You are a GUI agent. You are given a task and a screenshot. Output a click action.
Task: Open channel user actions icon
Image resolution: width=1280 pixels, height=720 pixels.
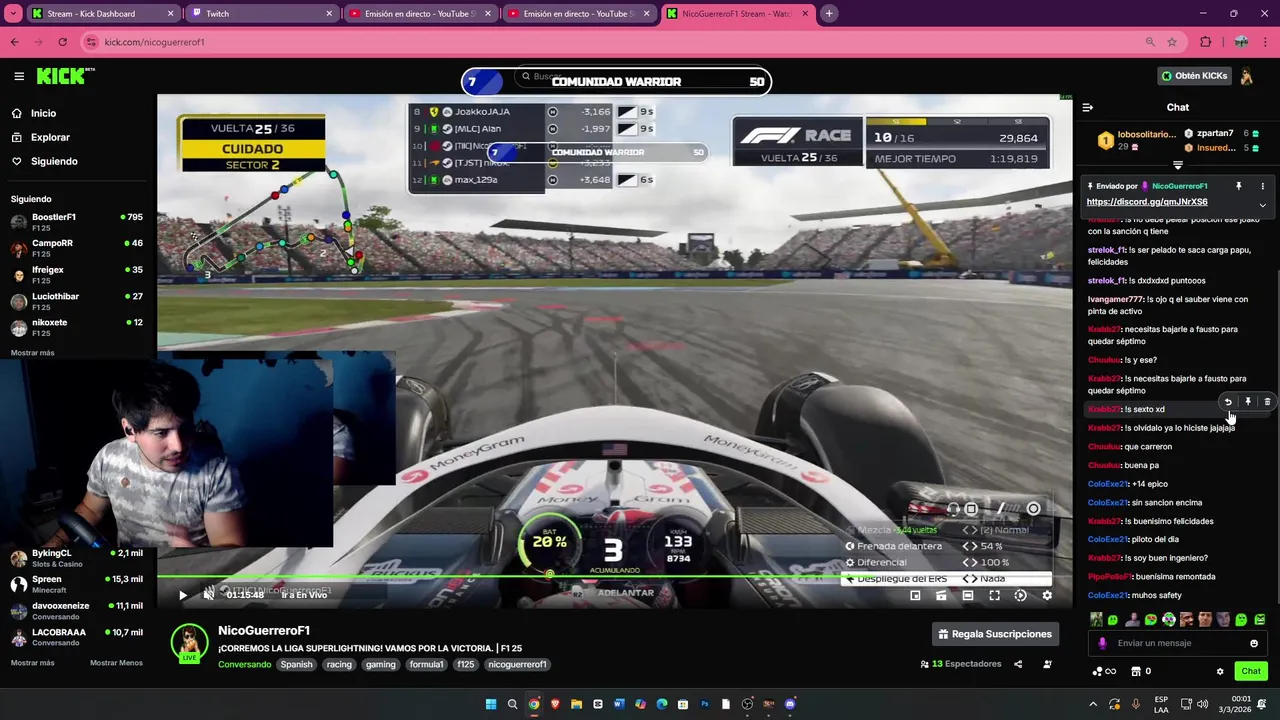coord(1047,664)
